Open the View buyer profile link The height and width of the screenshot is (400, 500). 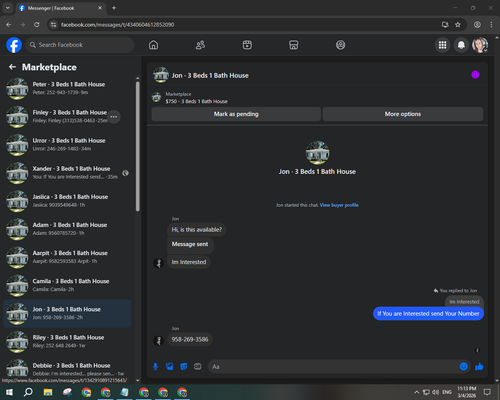[339, 205]
